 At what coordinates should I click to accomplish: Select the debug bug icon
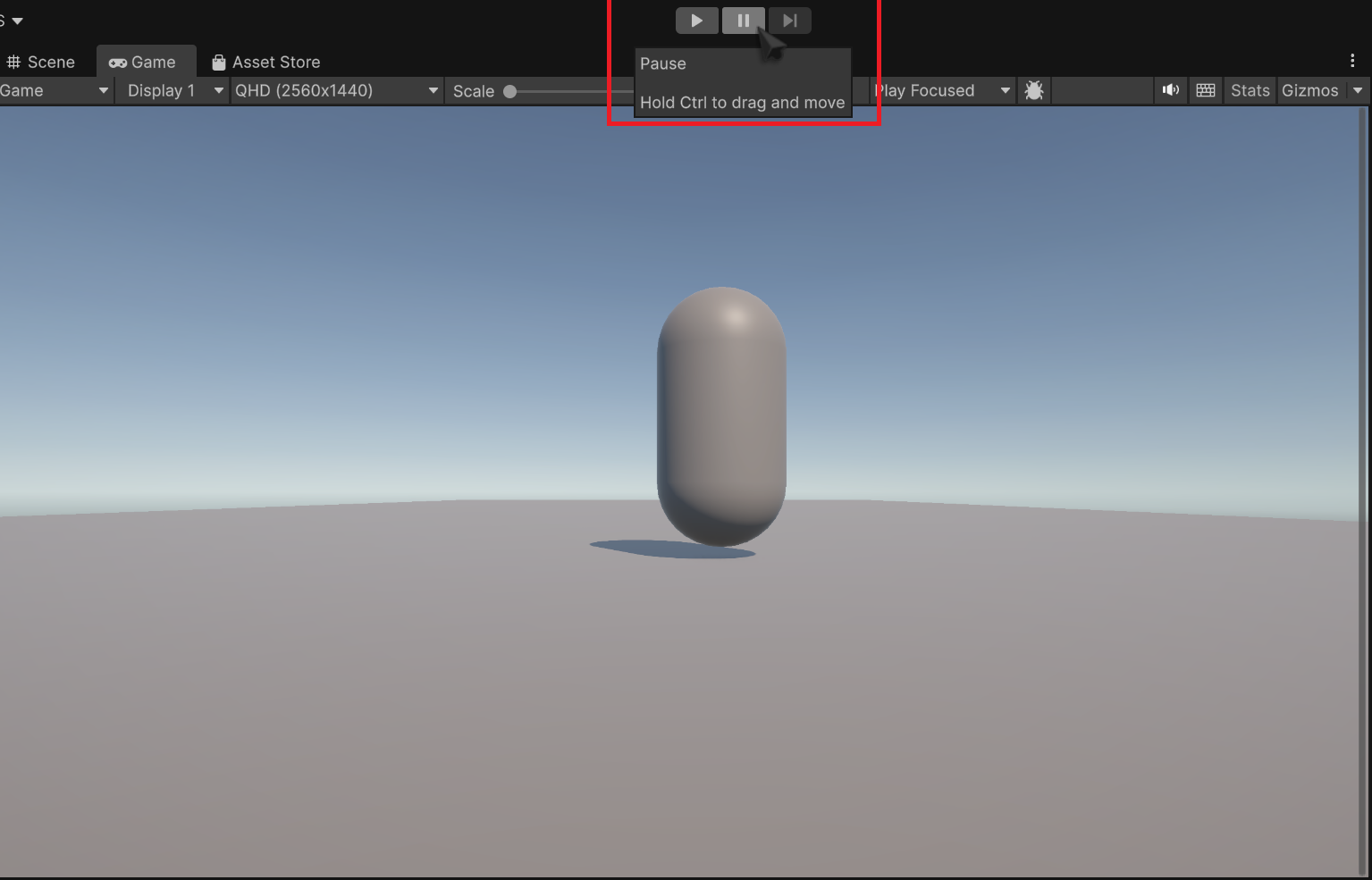[1034, 89]
